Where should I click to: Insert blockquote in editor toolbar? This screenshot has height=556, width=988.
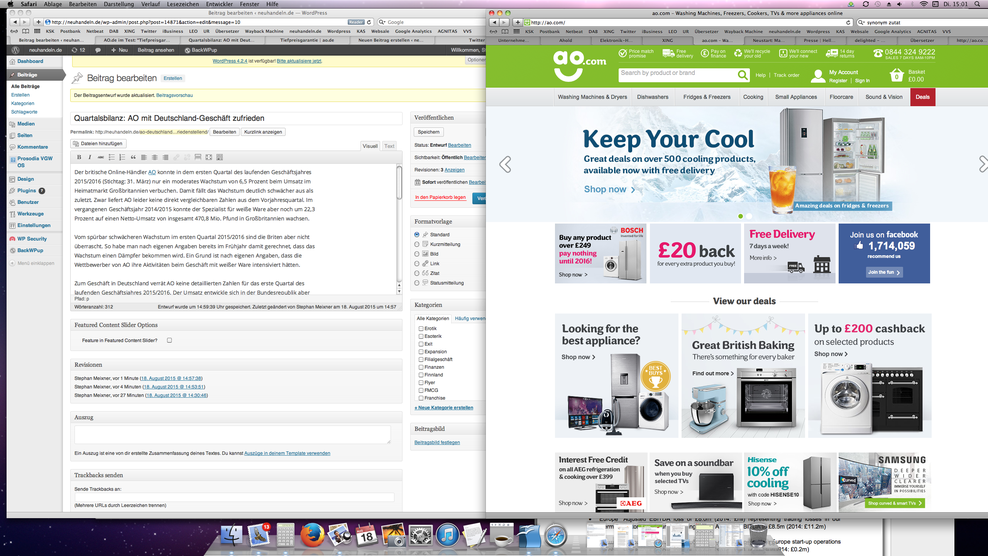(133, 157)
